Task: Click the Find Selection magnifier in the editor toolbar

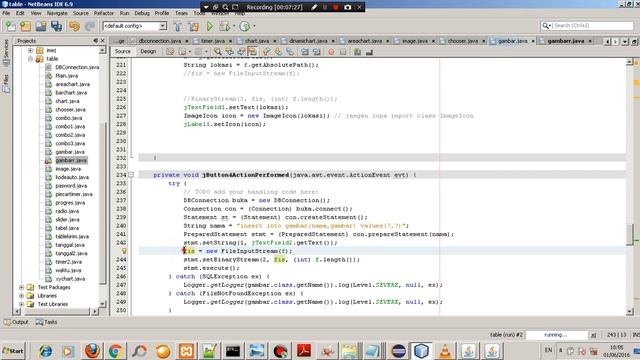Action: click(x=218, y=52)
